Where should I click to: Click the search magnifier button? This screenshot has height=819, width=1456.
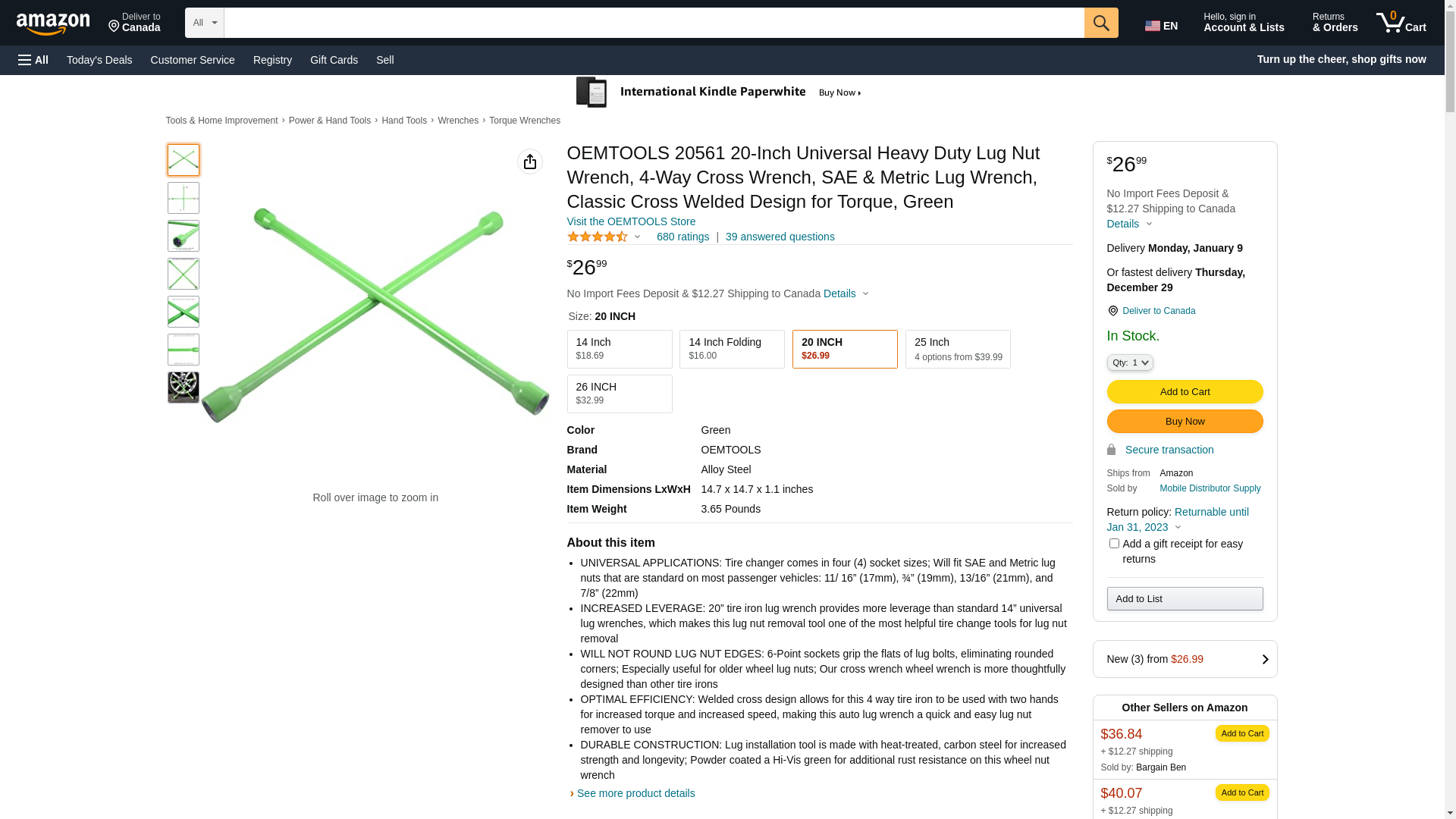(1101, 23)
